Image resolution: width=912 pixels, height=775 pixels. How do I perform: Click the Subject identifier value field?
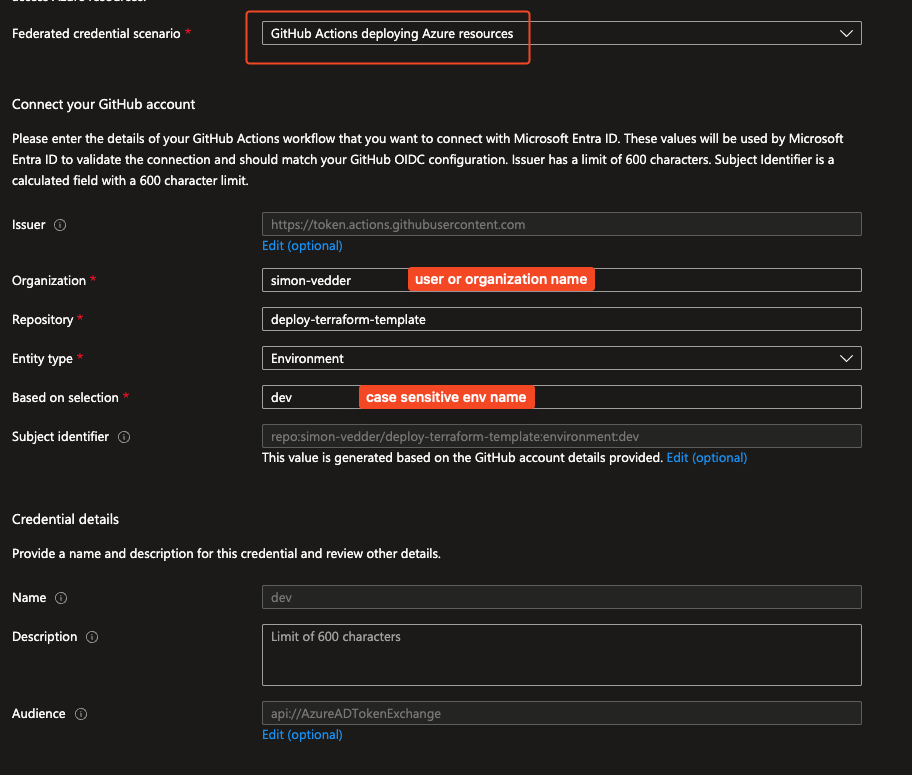tap(561, 436)
